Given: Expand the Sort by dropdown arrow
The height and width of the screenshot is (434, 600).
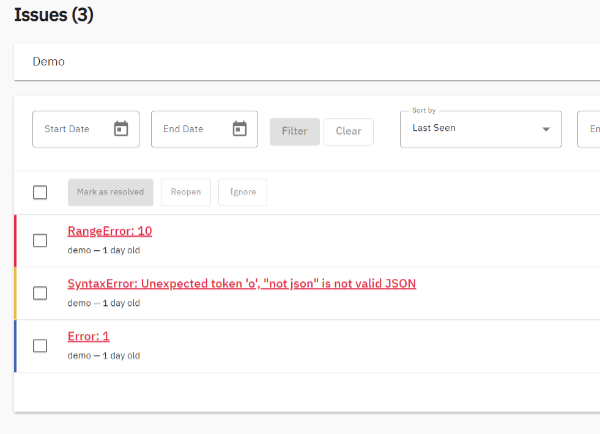Looking at the screenshot, I should click(546, 129).
